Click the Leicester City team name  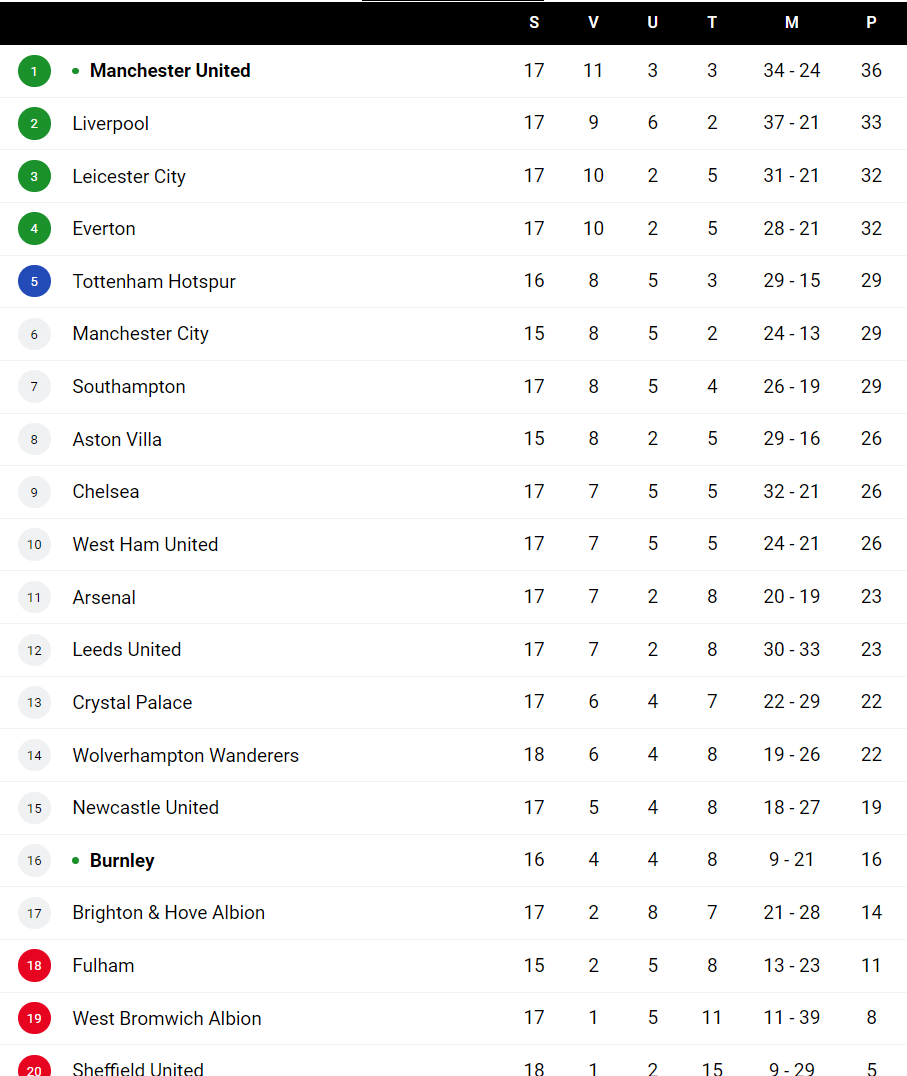click(129, 176)
